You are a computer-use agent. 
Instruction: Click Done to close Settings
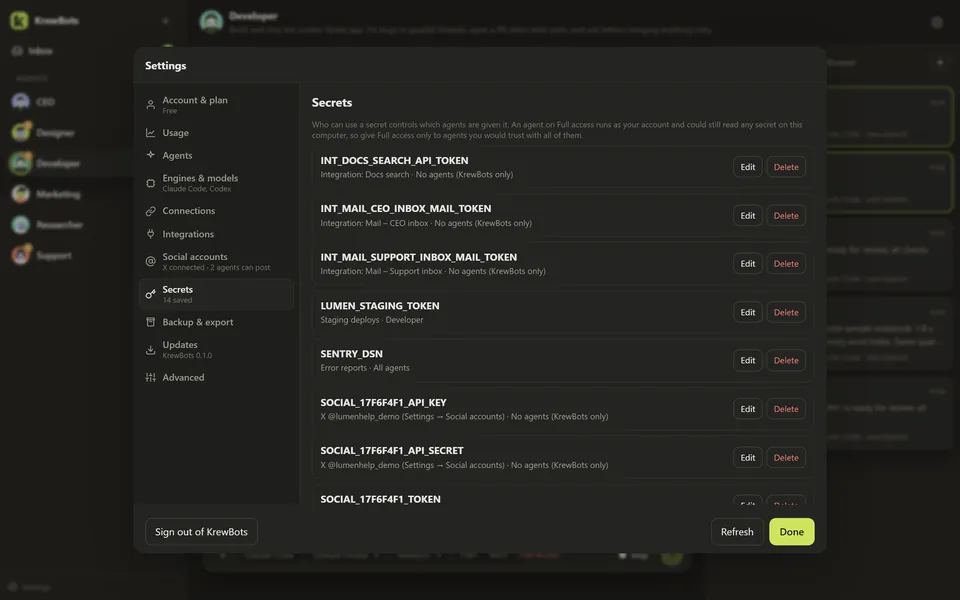(x=791, y=531)
